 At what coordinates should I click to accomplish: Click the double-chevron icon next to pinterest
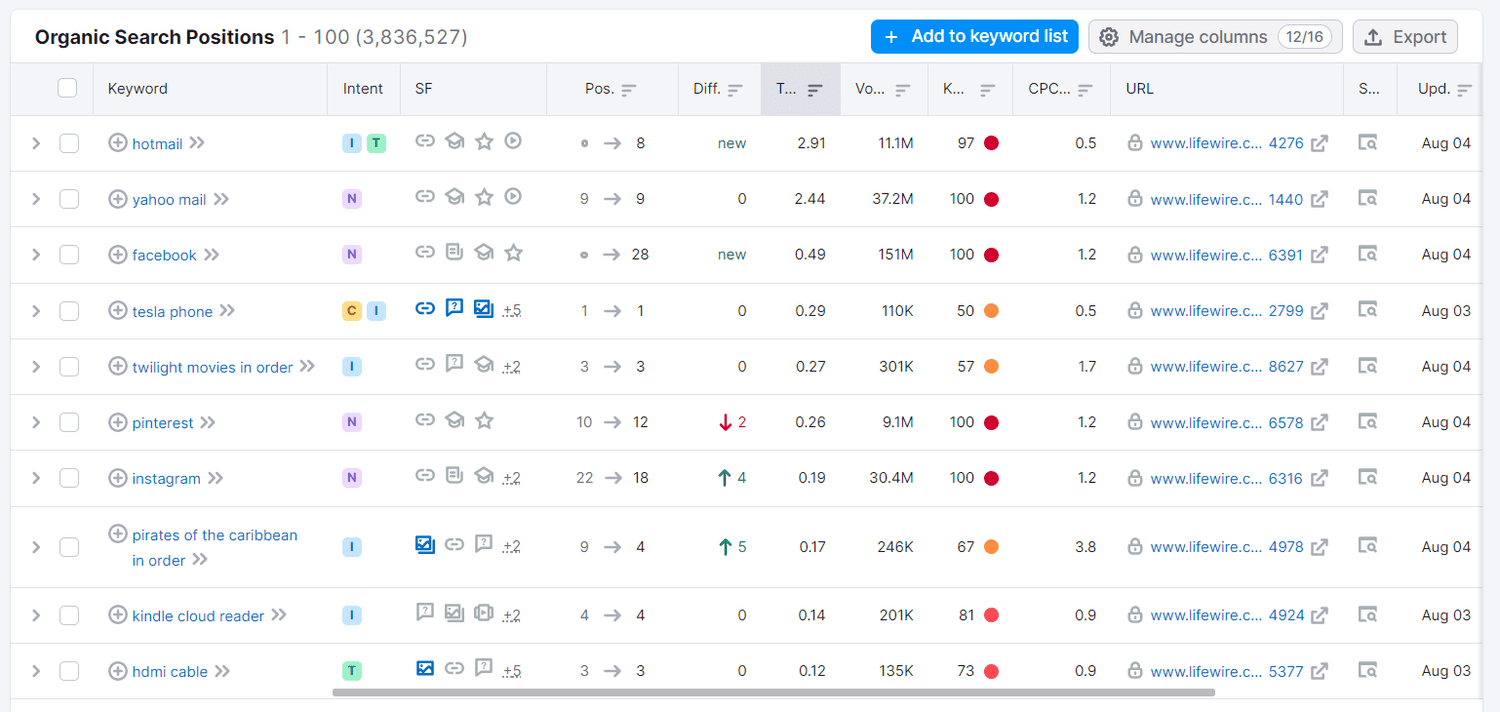pos(208,423)
